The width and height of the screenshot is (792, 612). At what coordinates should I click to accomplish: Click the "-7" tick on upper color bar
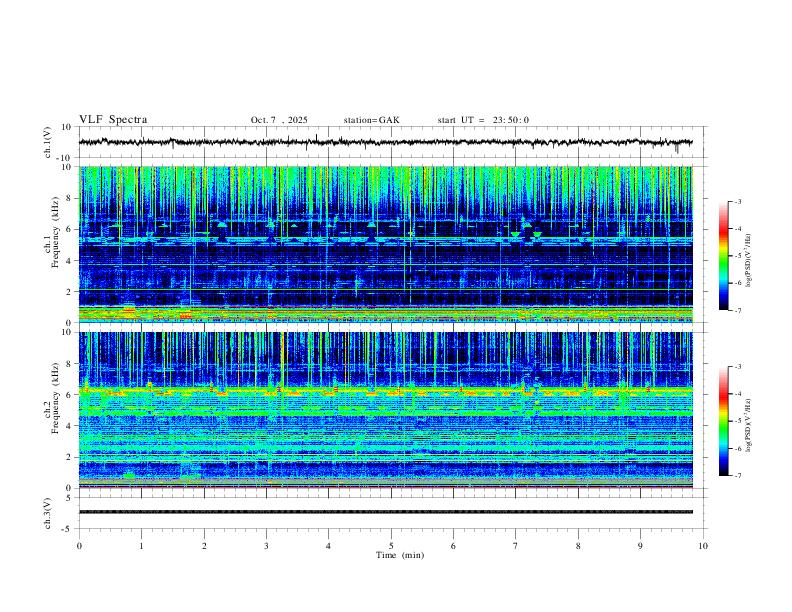pos(738,310)
